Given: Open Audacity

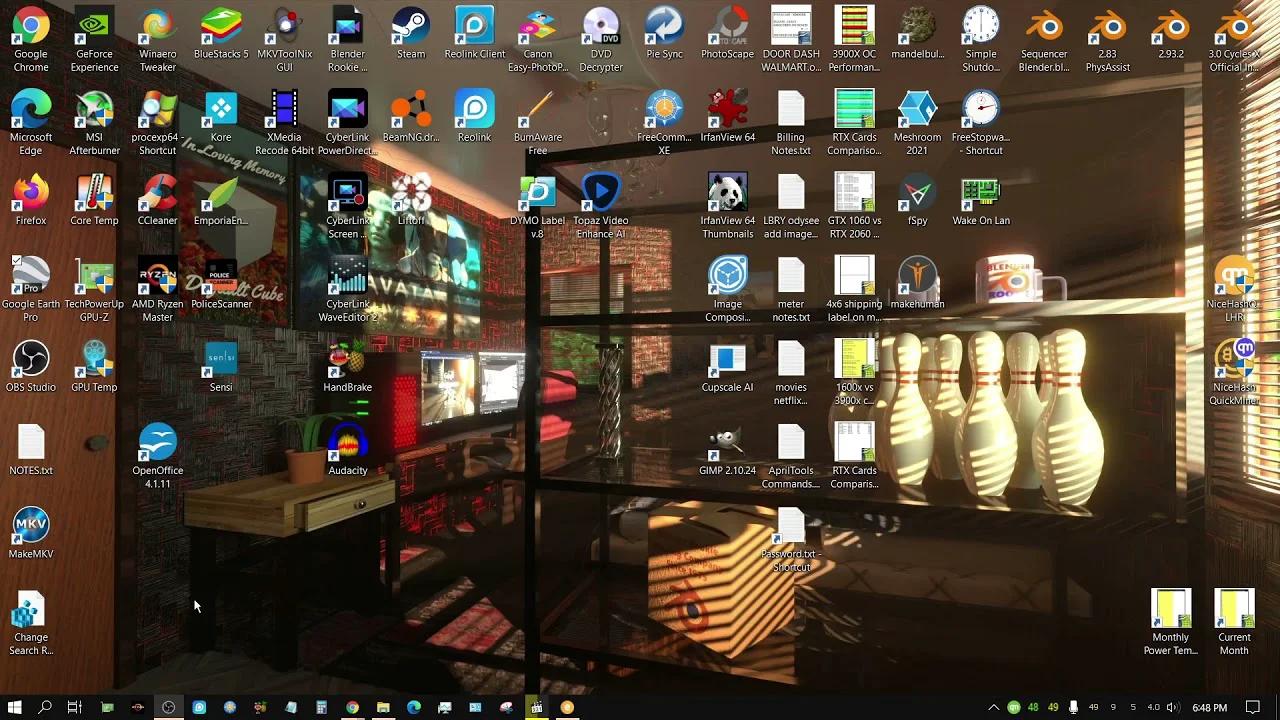Looking at the screenshot, I should [x=347, y=445].
